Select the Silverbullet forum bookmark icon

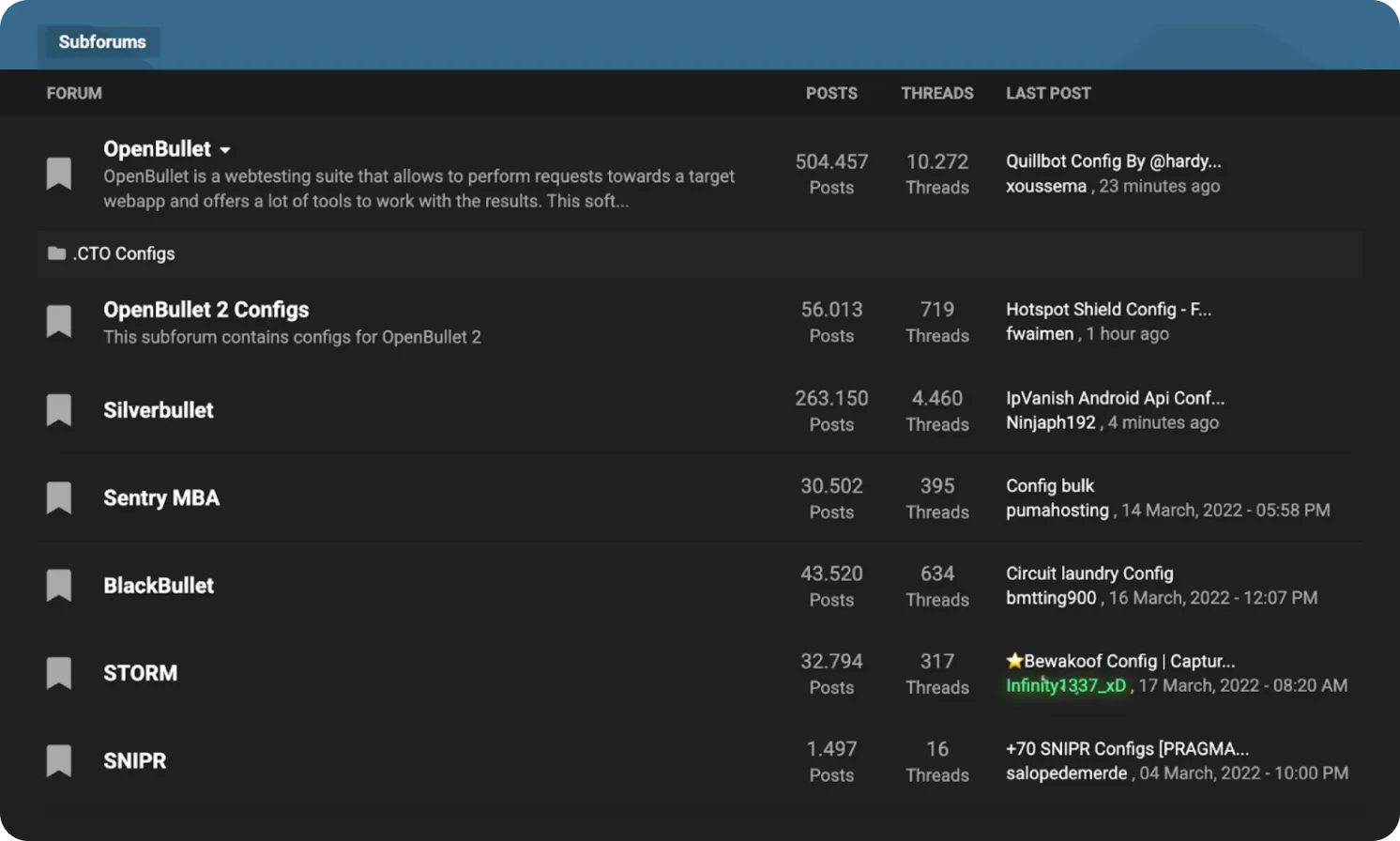coord(59,410)
